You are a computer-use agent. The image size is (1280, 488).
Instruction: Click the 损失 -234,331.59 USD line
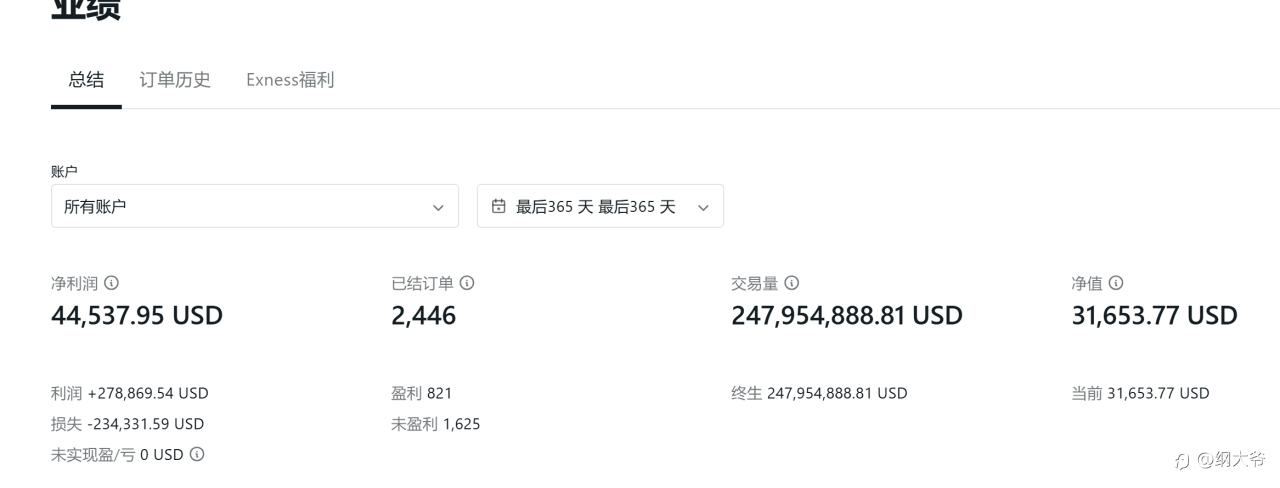pyautogui.click(x=127, y=424)
